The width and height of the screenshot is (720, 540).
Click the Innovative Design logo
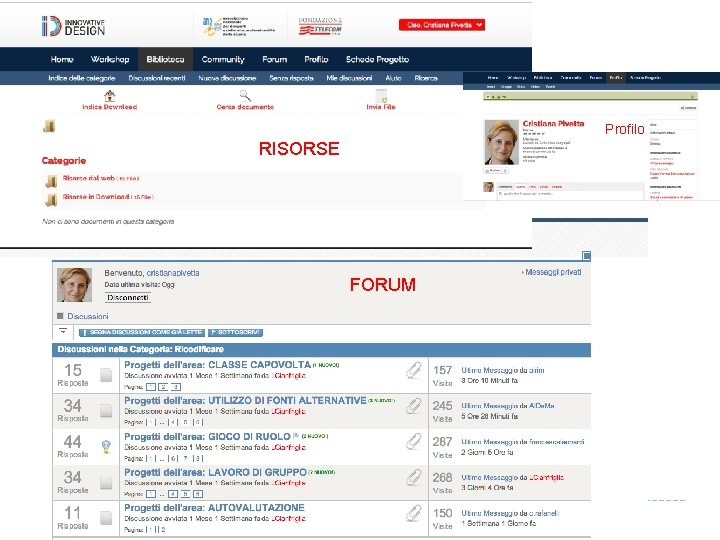tap(73, 26)
